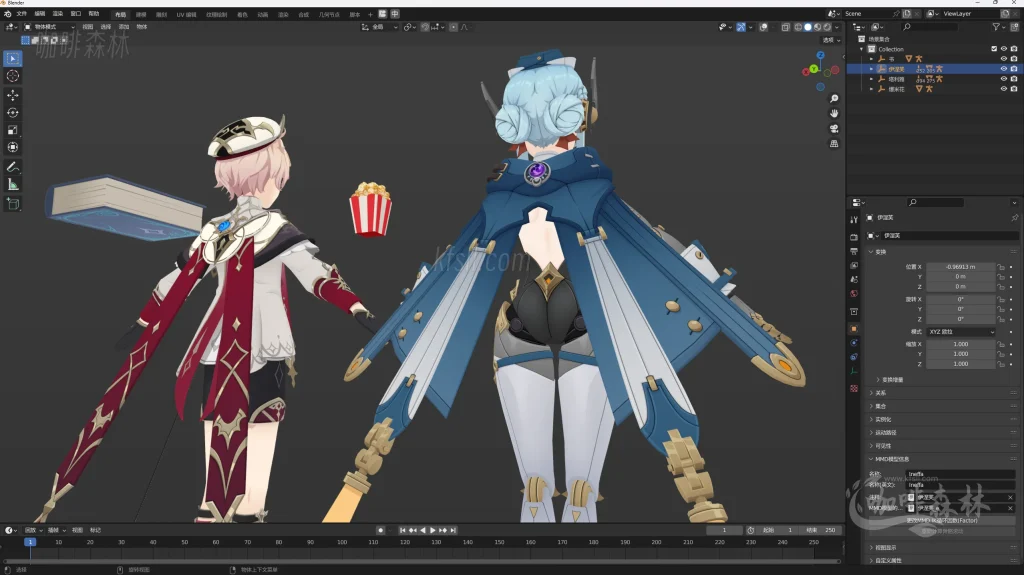Jump to the timeline end frame button
Screen dimensions: 1024x575
point(453,531)
